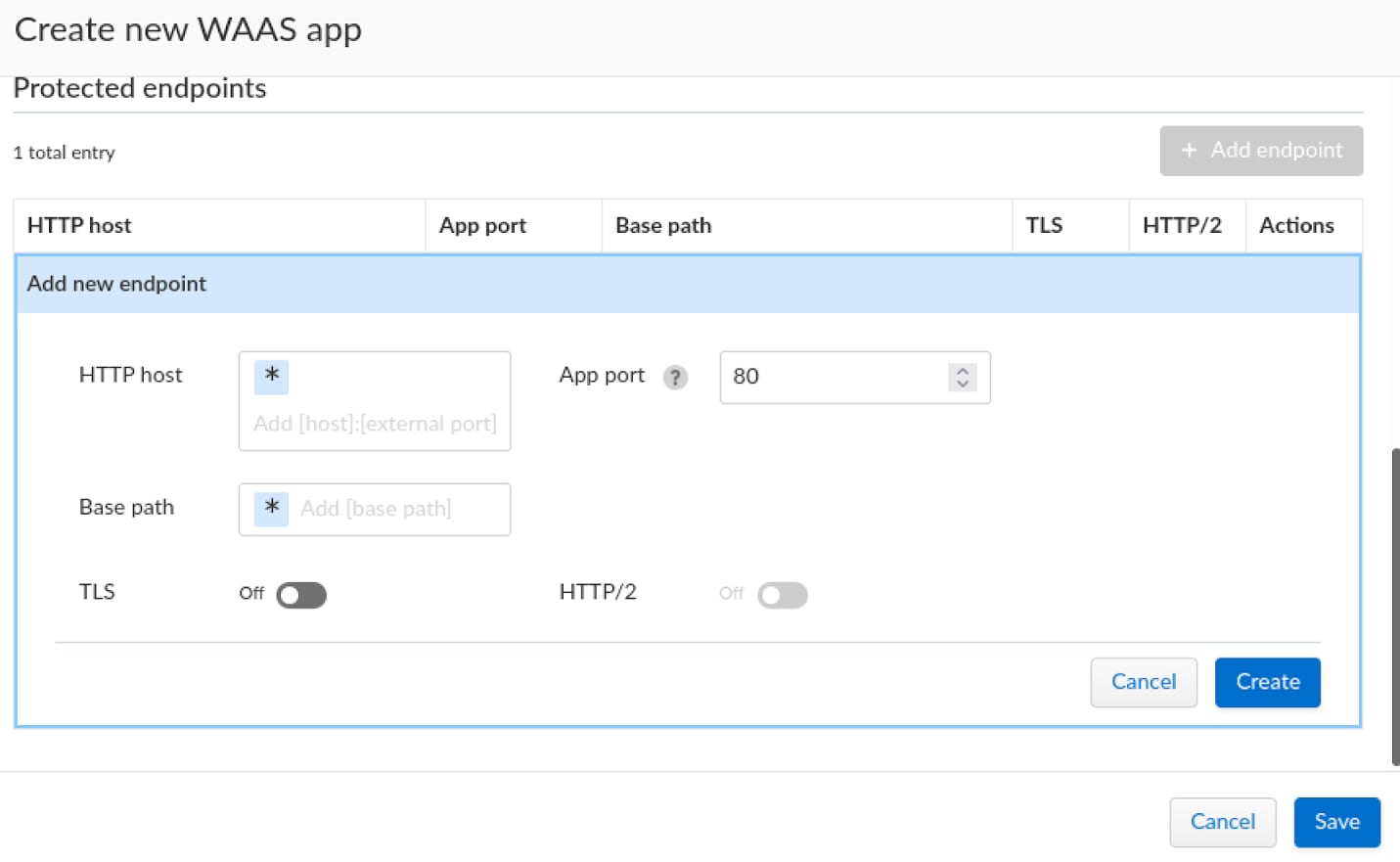Click the Create button for the new endpoint
Image resolution: width=1400 pixels, height=862 pixels.
(x=1267, y=682)
